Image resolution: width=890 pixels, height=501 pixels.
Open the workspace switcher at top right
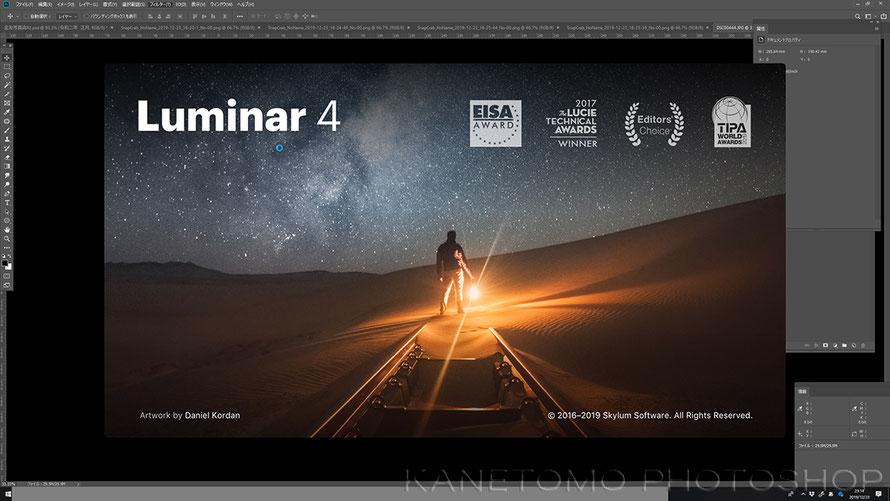[868, 16]
